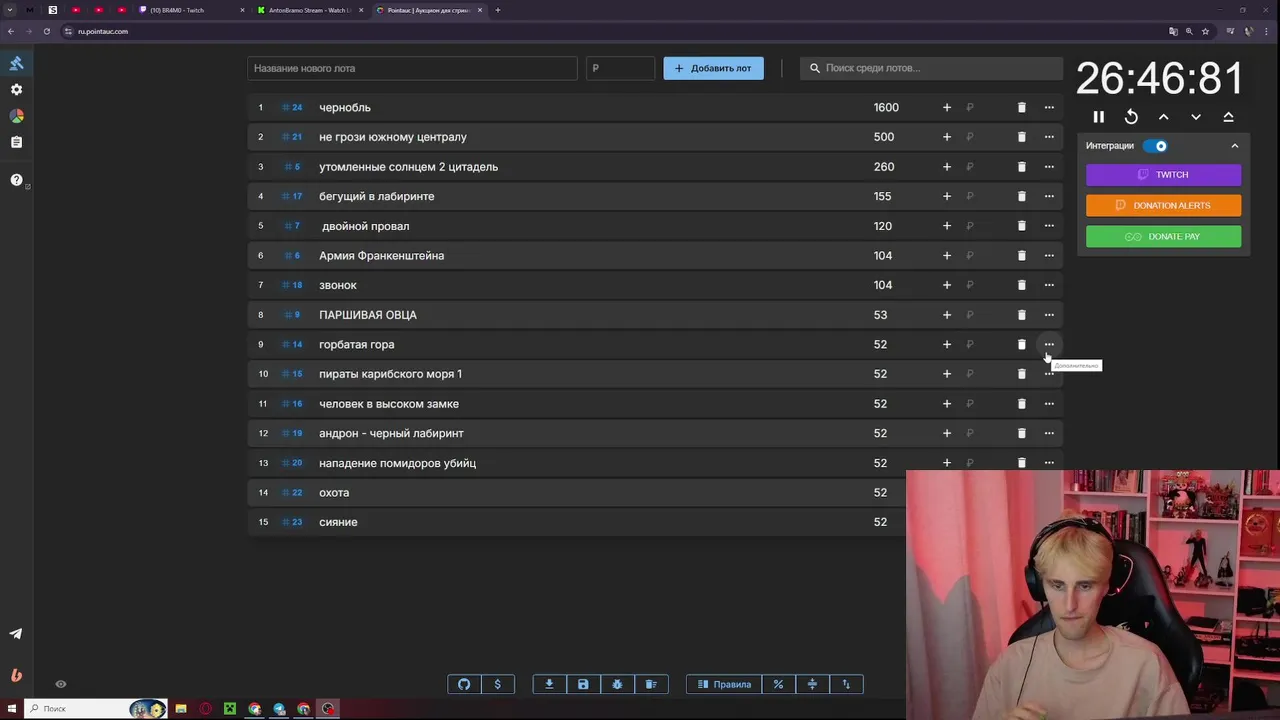1280x720 pixels.
Task: Delete the не грози южному централу lot
Action: click(x=1021, y=137)
